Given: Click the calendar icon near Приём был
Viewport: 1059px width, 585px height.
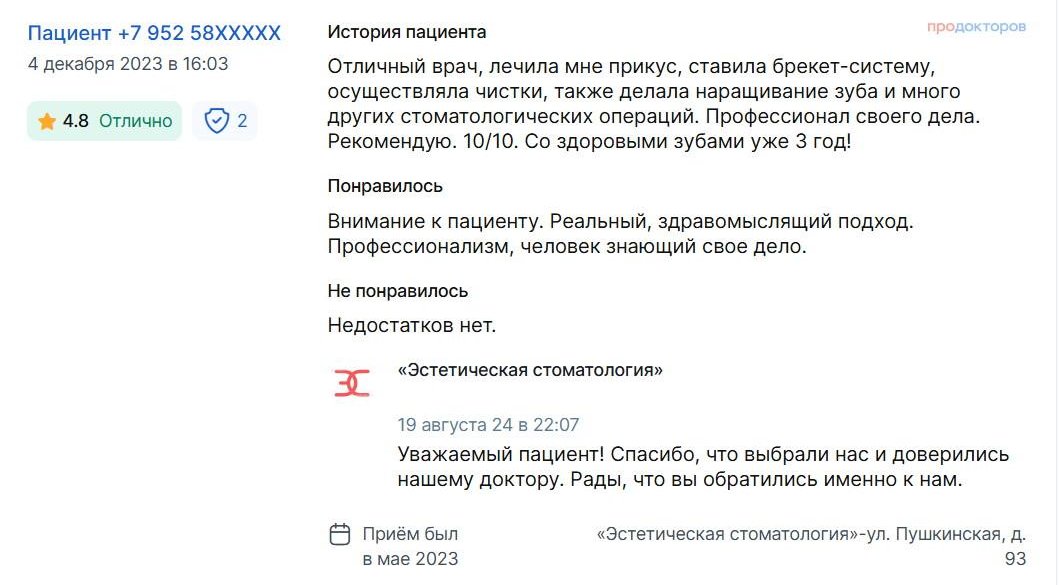Looking at the screenshot, I should 340,534.
